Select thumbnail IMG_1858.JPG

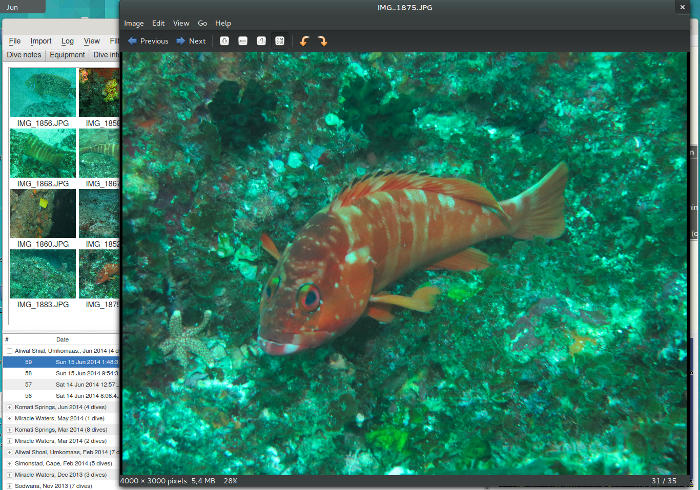pos(43,92)
